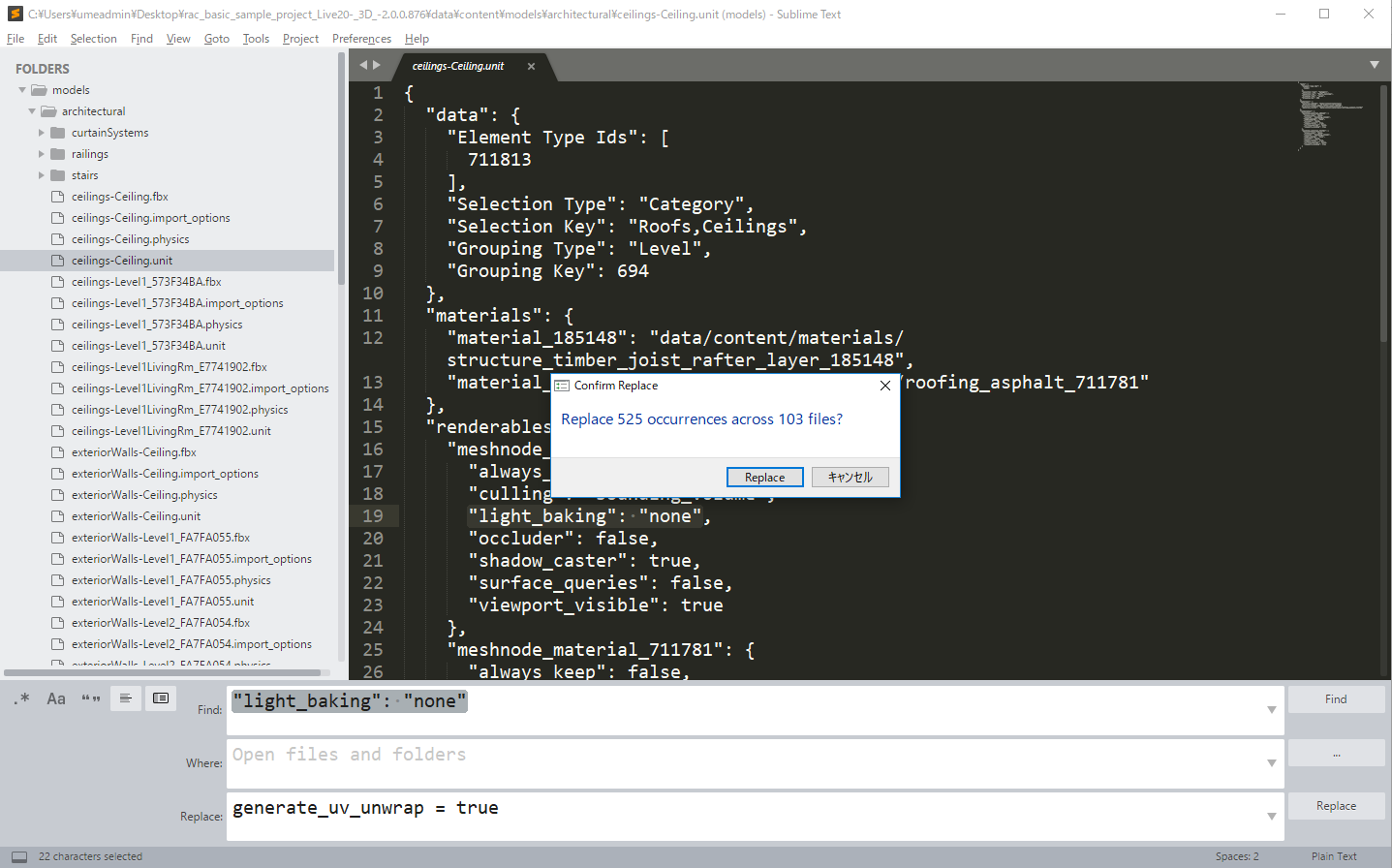Open the Preferences menu
The height and width of the screenshot is (868, 1392).
point(361,39)
